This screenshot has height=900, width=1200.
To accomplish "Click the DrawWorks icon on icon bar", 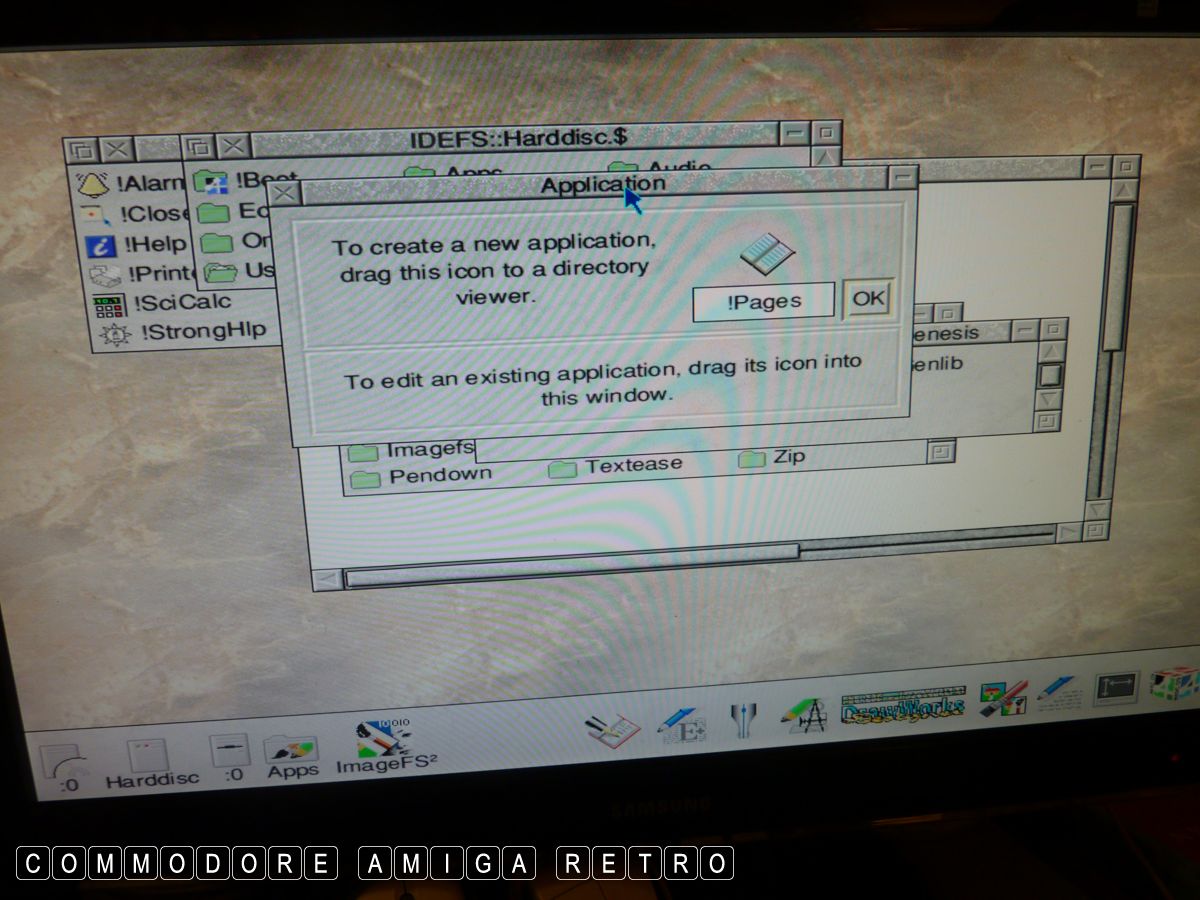I will pyautogui.click(x=903, y=704).
